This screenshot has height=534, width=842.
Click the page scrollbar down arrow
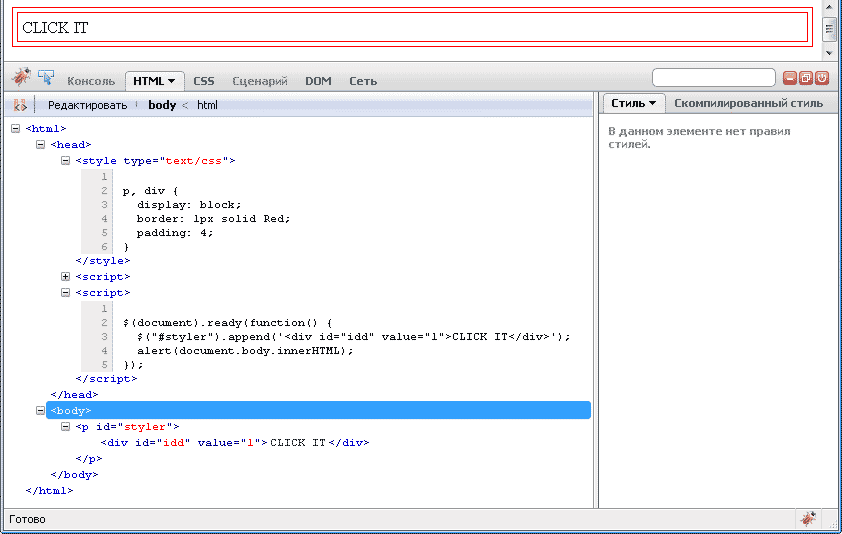coord(829,53)
